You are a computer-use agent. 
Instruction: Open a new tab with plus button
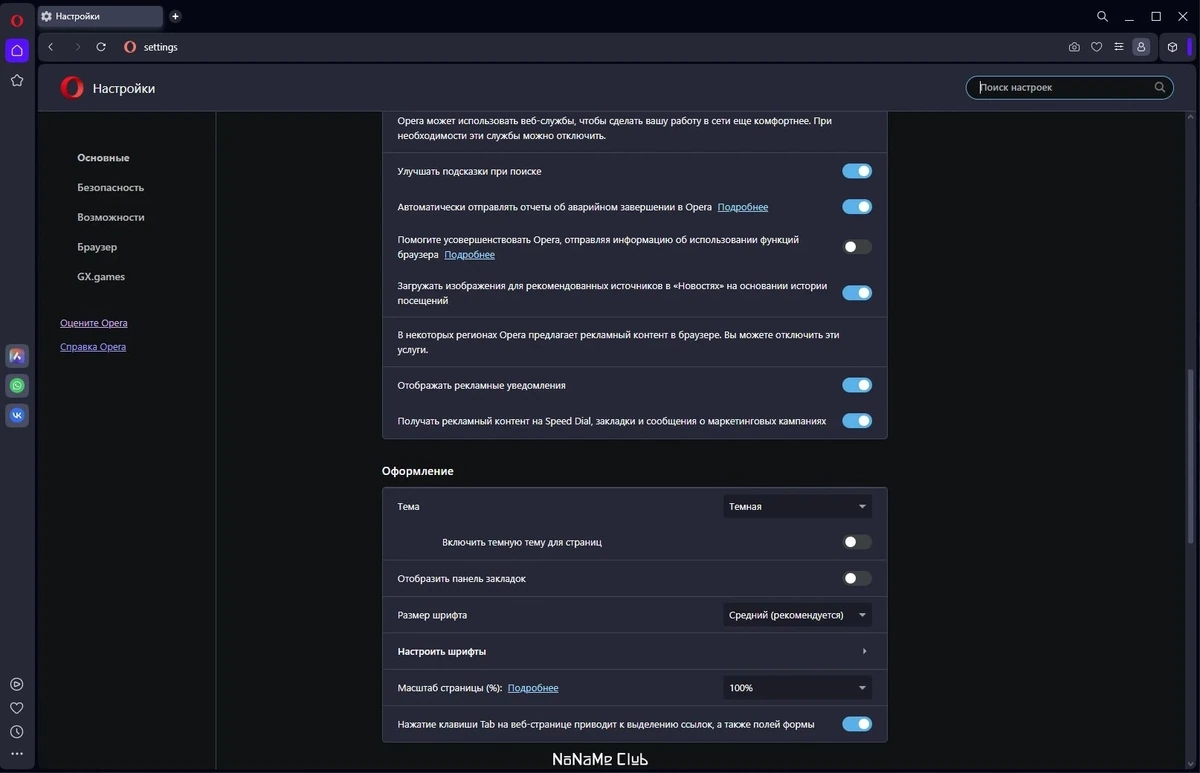pos(176,16)
